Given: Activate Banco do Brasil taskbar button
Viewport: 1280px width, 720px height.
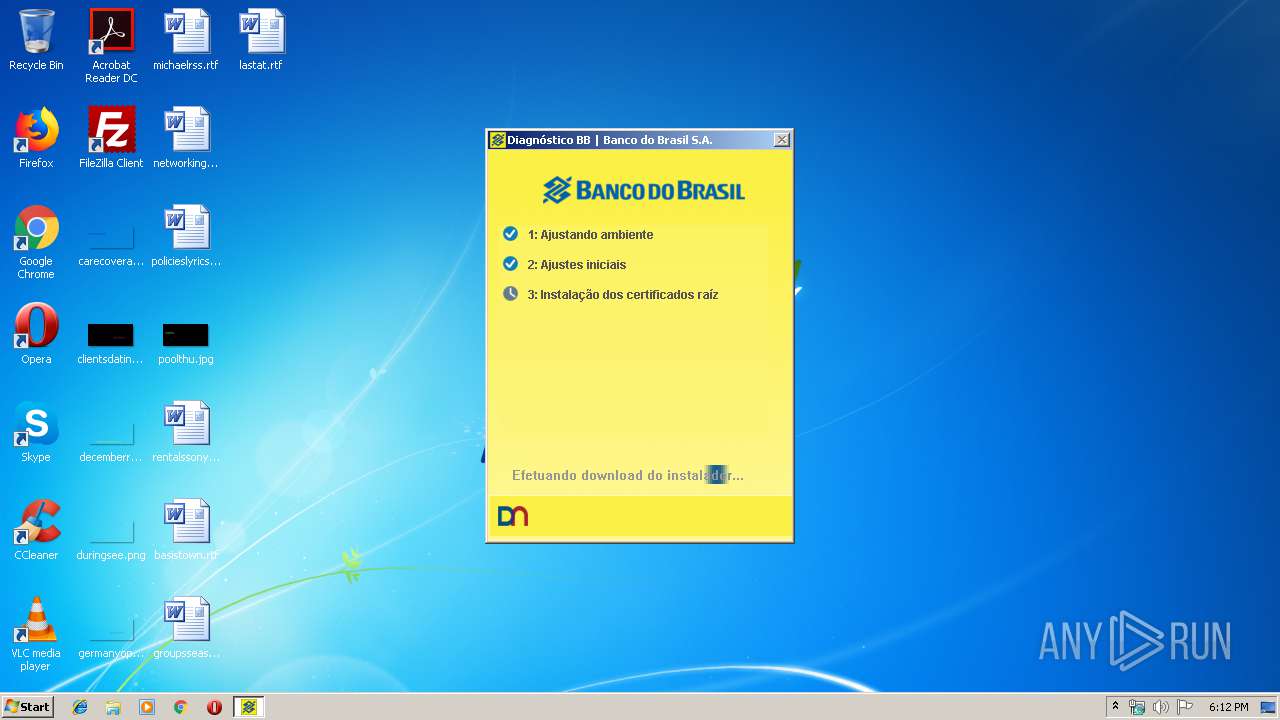Looking at the screenshot, I should [249, 707].
